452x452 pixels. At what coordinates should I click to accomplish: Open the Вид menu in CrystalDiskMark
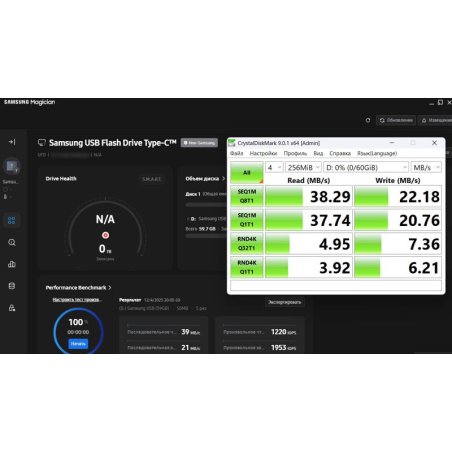(318, 153)
